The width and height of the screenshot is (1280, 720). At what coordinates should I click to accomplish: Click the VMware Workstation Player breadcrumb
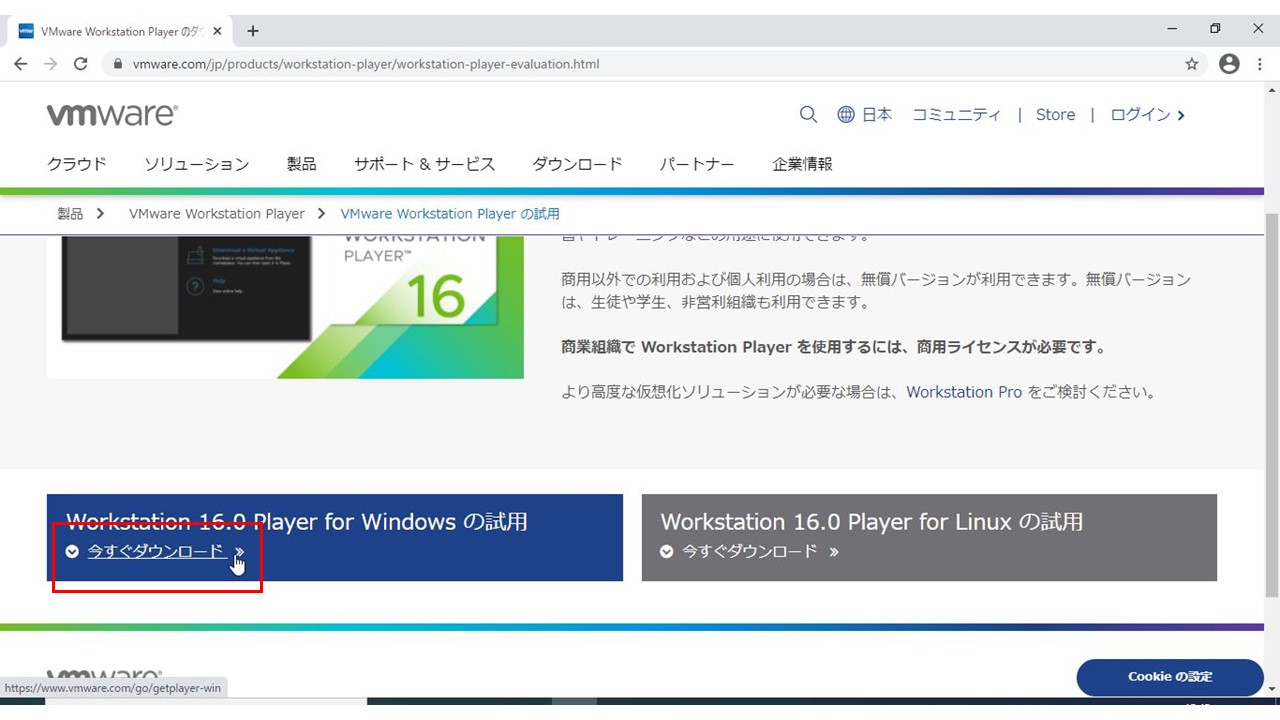(217, 213)
